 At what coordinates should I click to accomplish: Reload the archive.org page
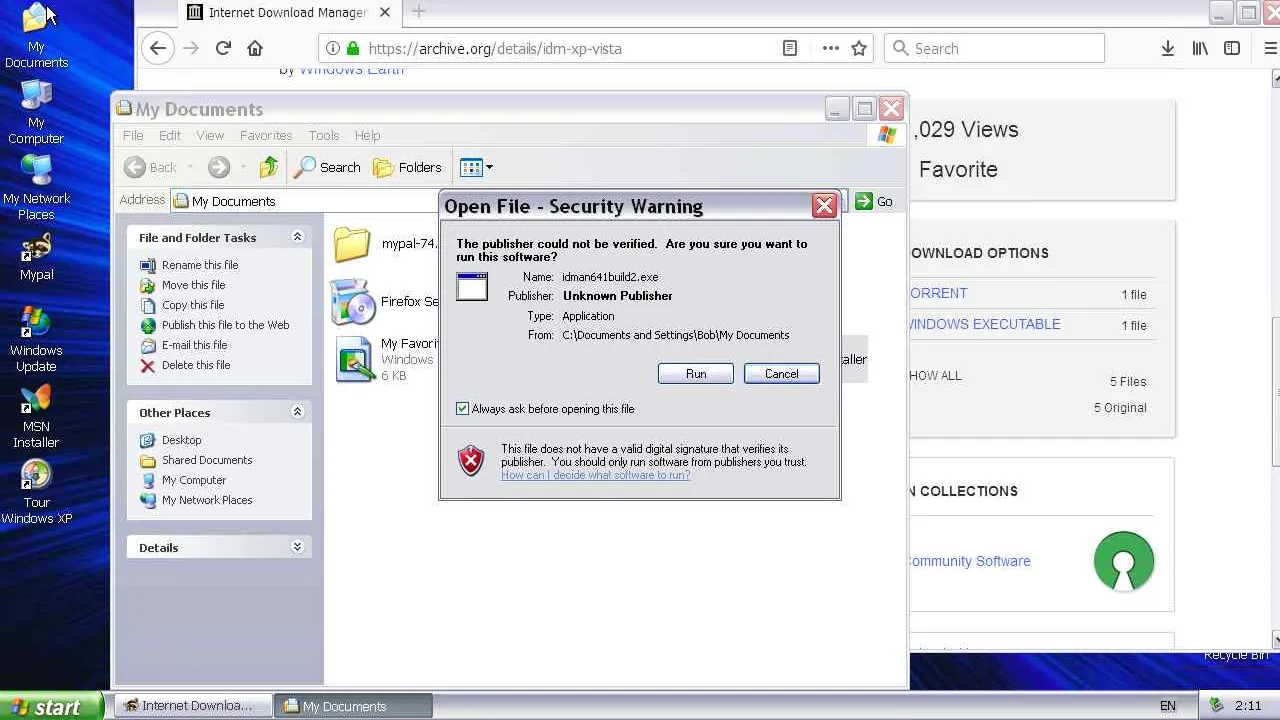[223, 48]
